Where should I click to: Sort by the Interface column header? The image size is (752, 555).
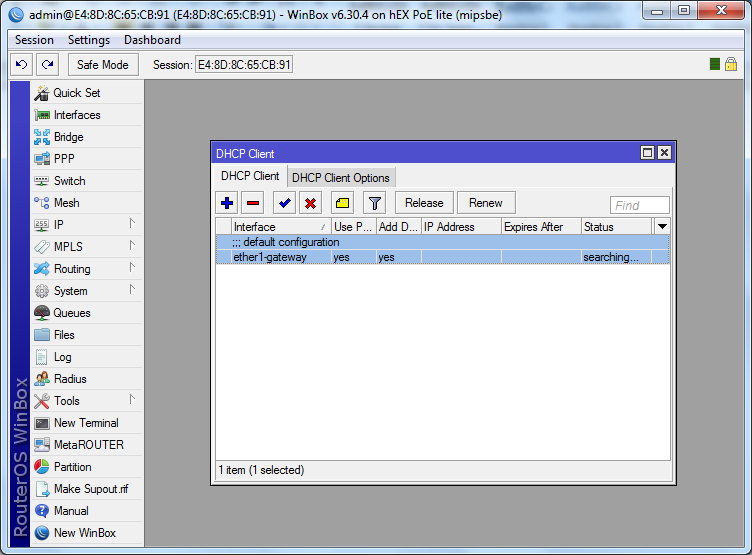(x=281, y=227)
